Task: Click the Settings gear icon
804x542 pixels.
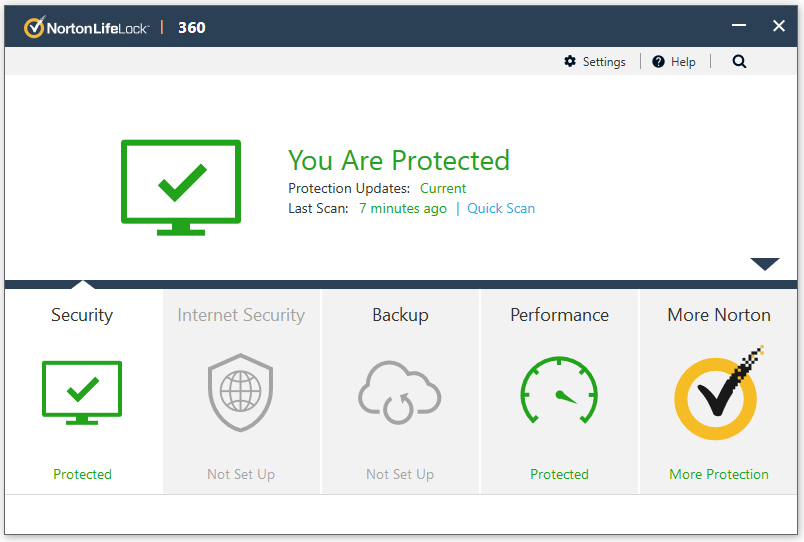Action: tap(570, 62)
